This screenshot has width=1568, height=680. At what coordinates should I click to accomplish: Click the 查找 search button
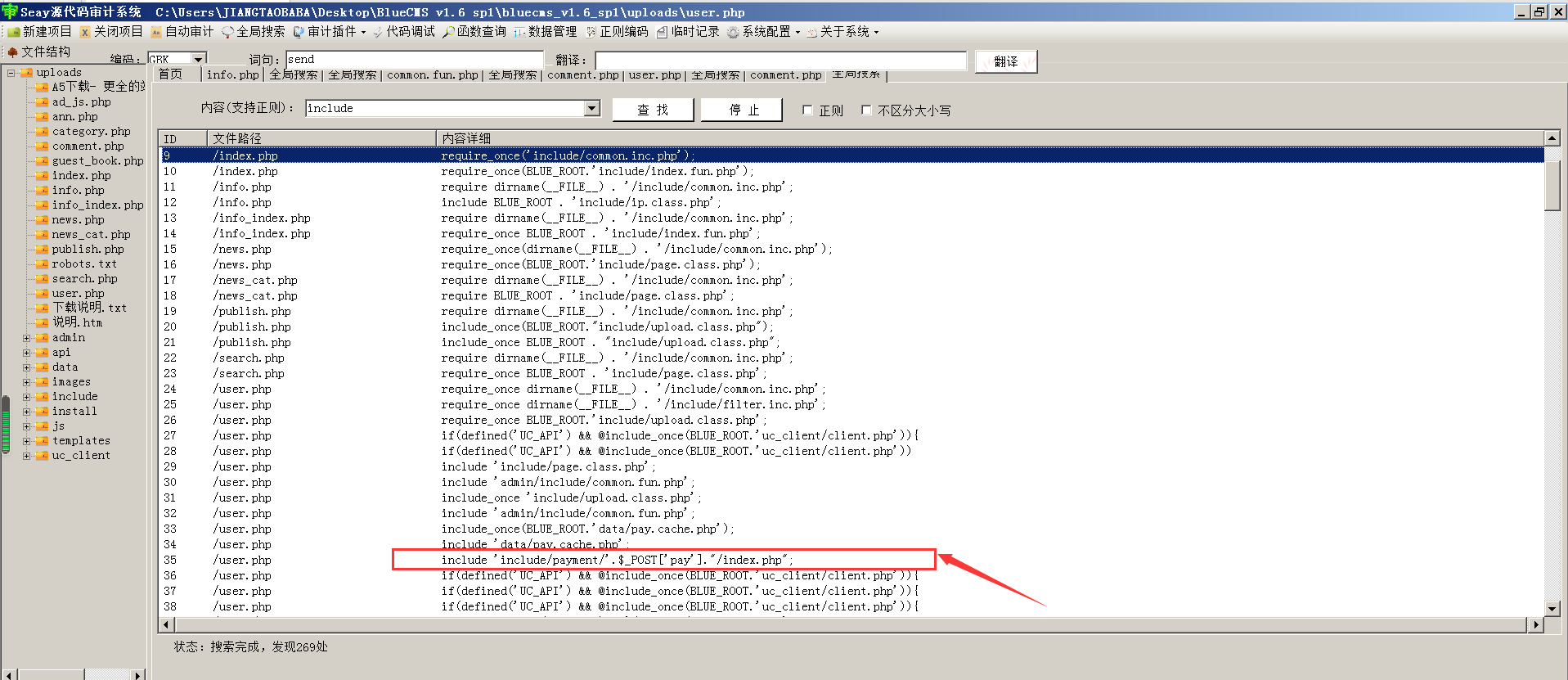click(x=653, y=110)
